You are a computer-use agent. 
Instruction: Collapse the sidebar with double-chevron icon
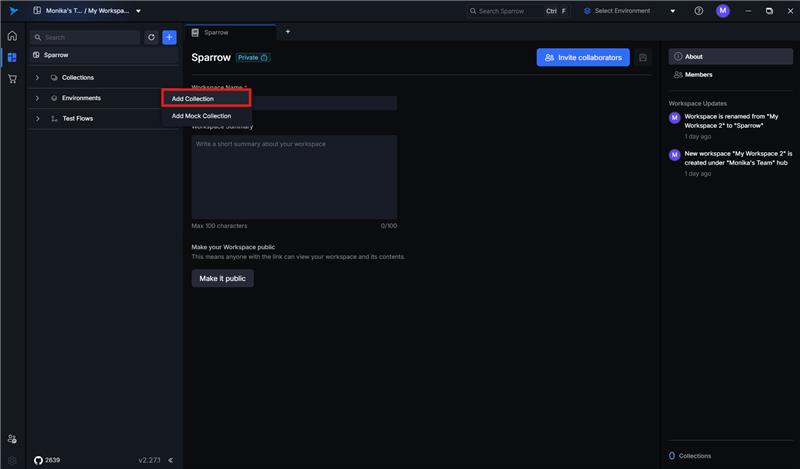click(170, 460)
